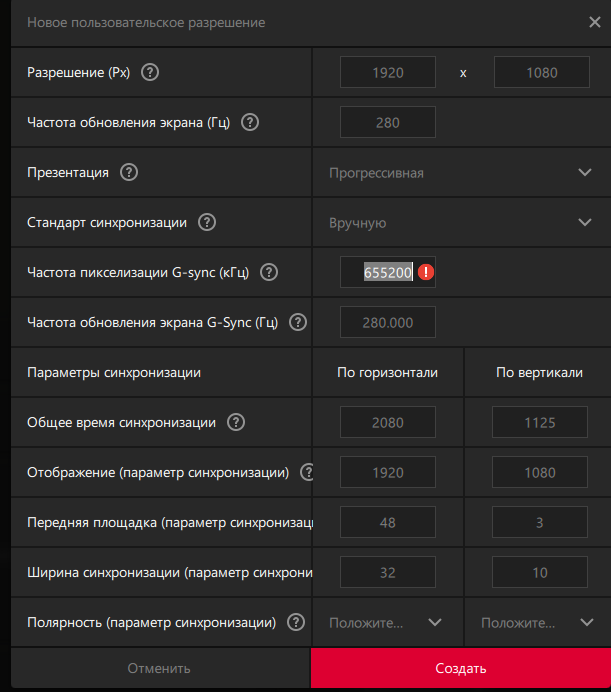Click vertical display timing field 1080

[x=540, y=472]
